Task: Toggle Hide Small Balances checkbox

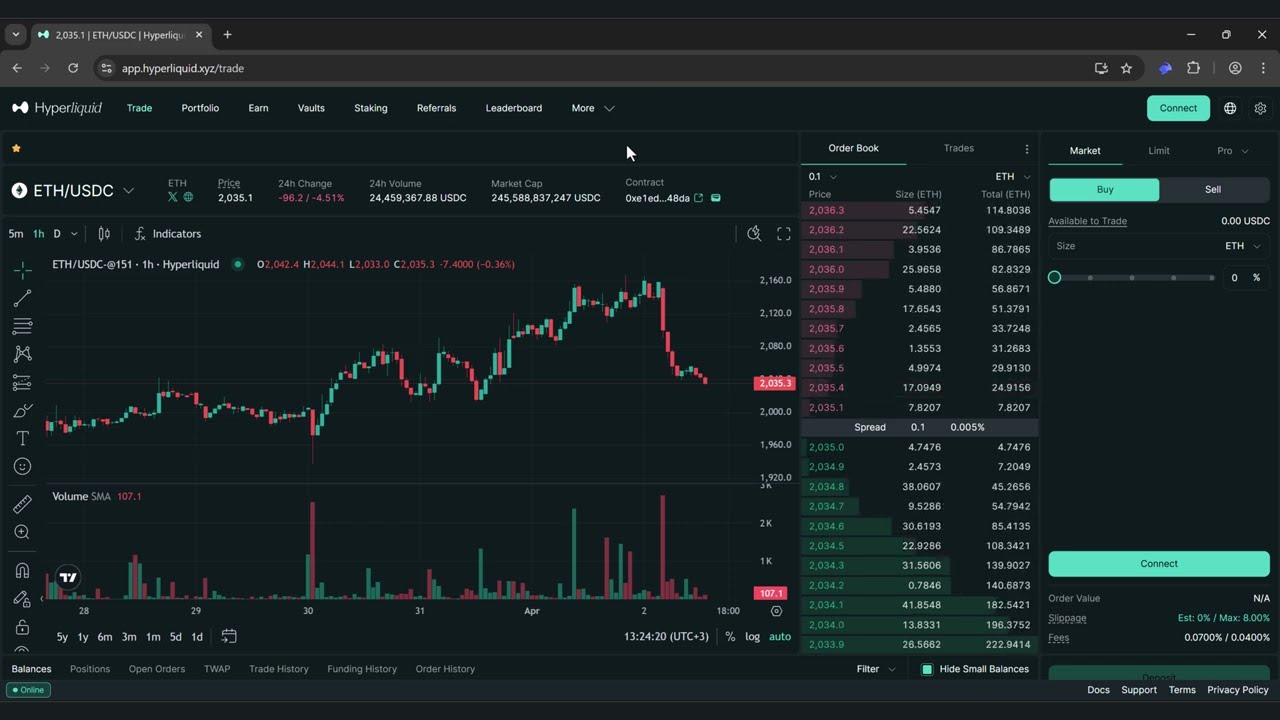Action: tap(927, 669)
